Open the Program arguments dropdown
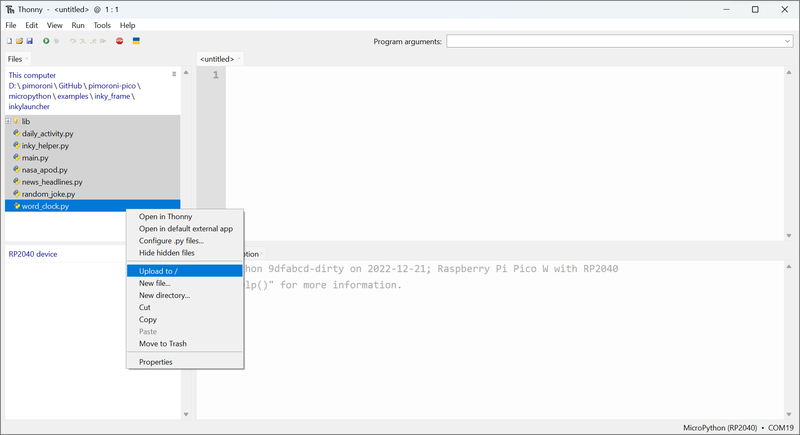This screenshot has width=800, height=435. 787,41
